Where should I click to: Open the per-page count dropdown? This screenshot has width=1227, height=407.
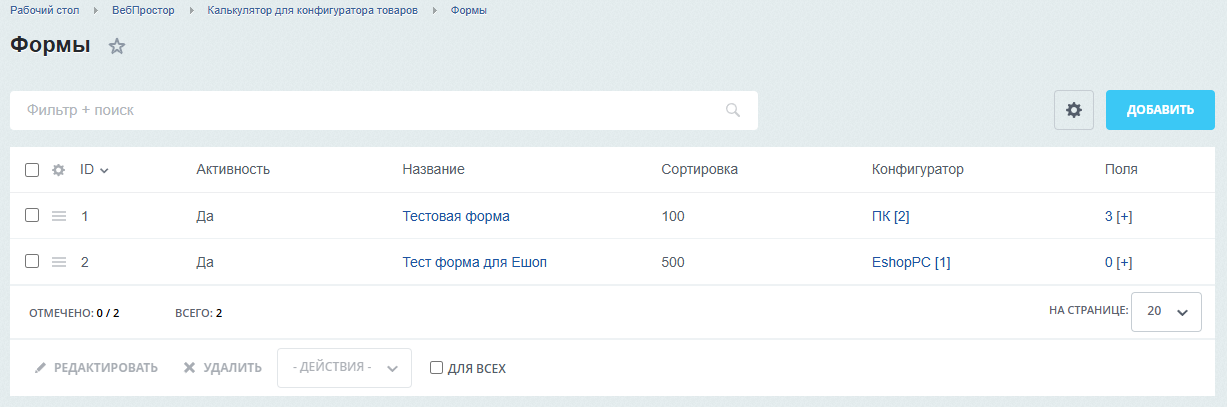(1166, 311)
